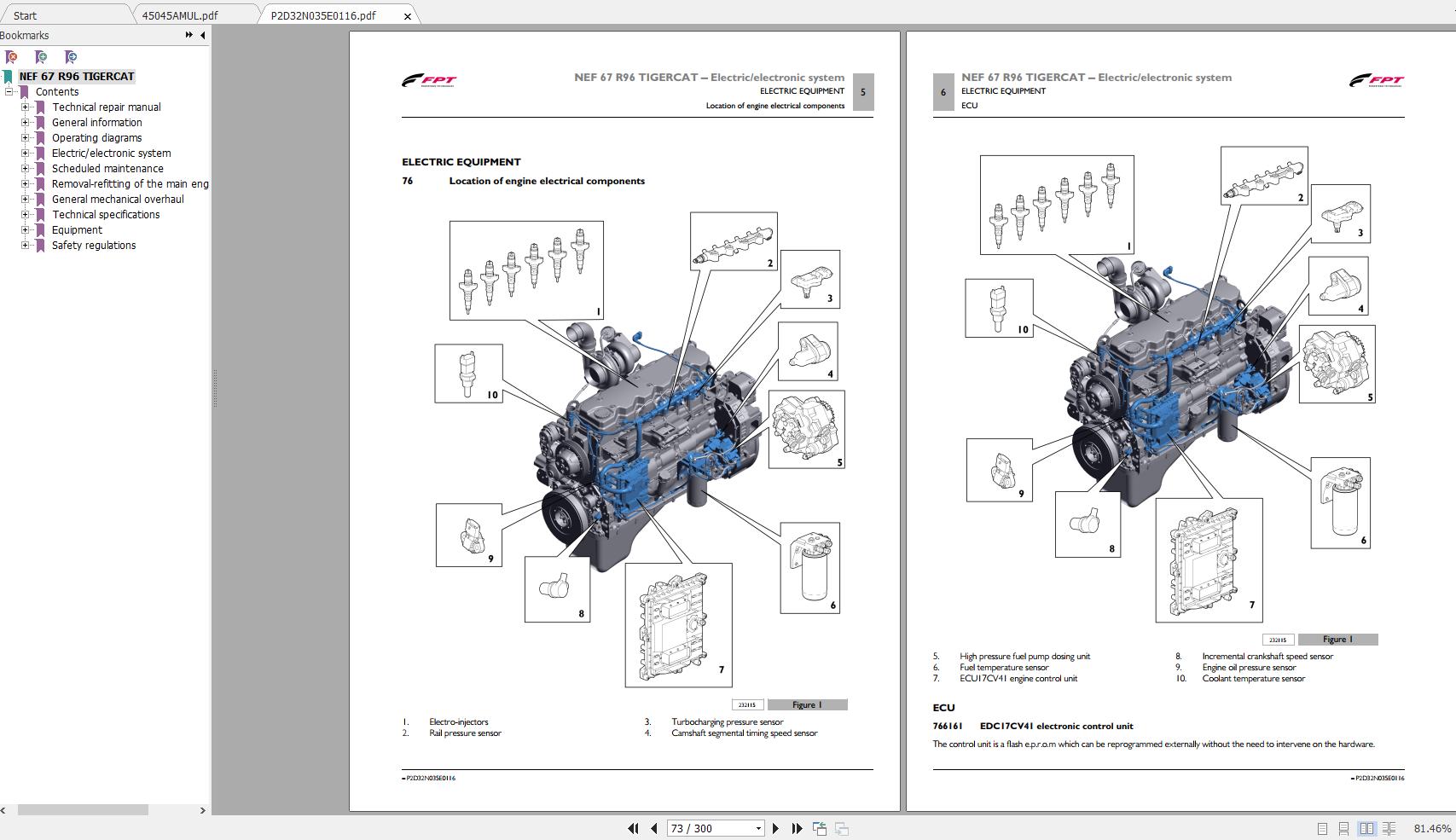
Task: Go to the previous page
Action: 655,828
